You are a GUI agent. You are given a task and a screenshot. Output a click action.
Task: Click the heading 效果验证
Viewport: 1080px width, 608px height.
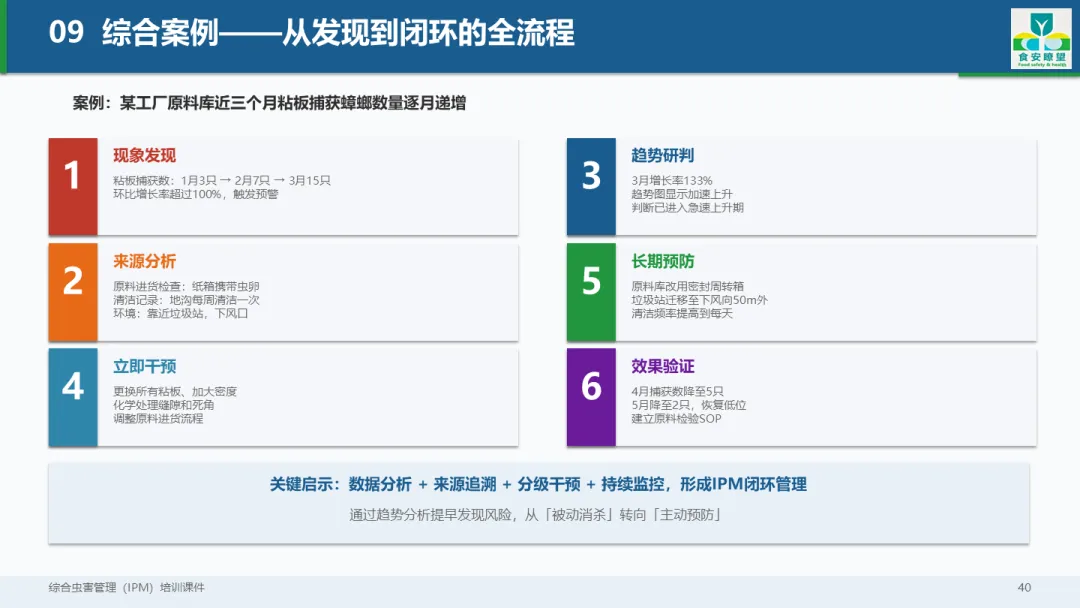pyautogui.click(x=663, y=366)
